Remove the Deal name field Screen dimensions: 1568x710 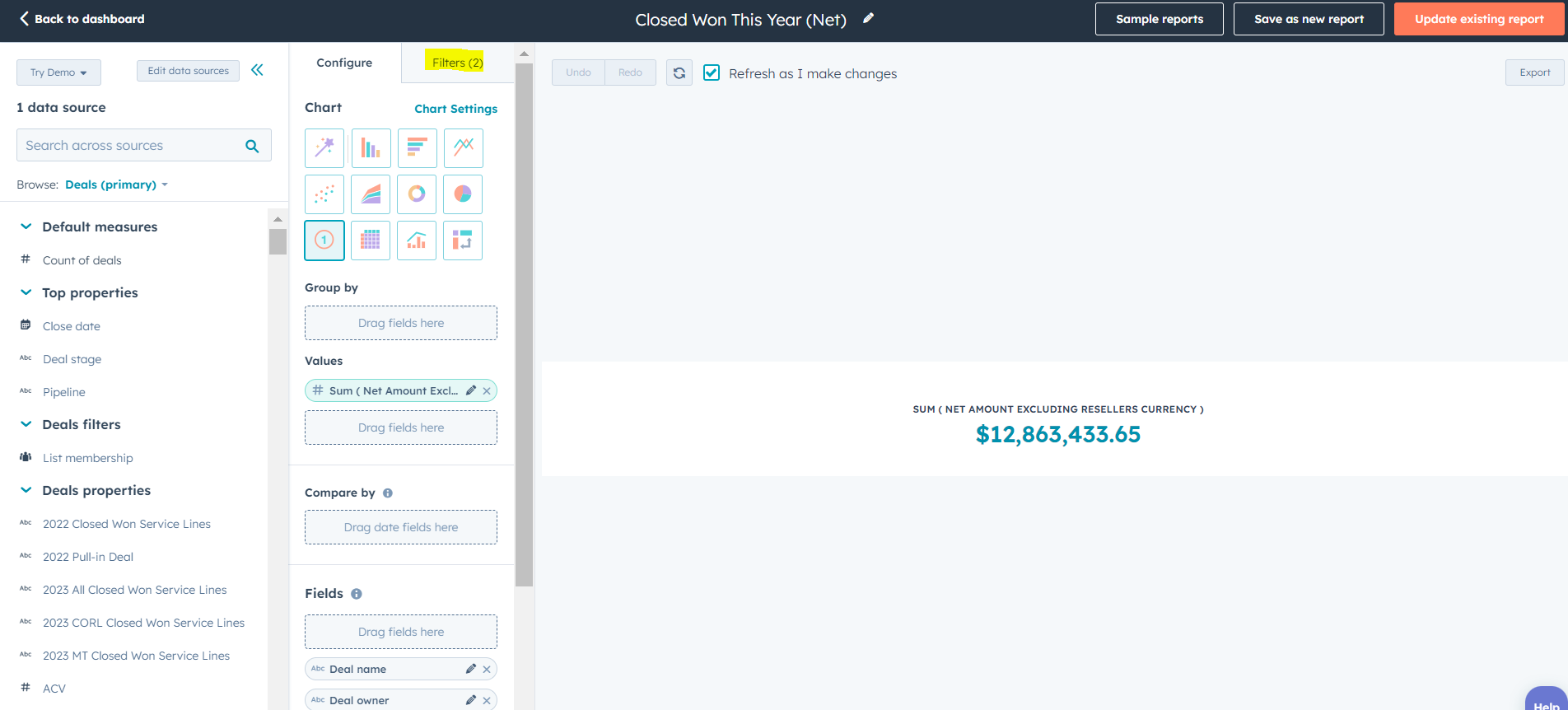click(487, 669)
